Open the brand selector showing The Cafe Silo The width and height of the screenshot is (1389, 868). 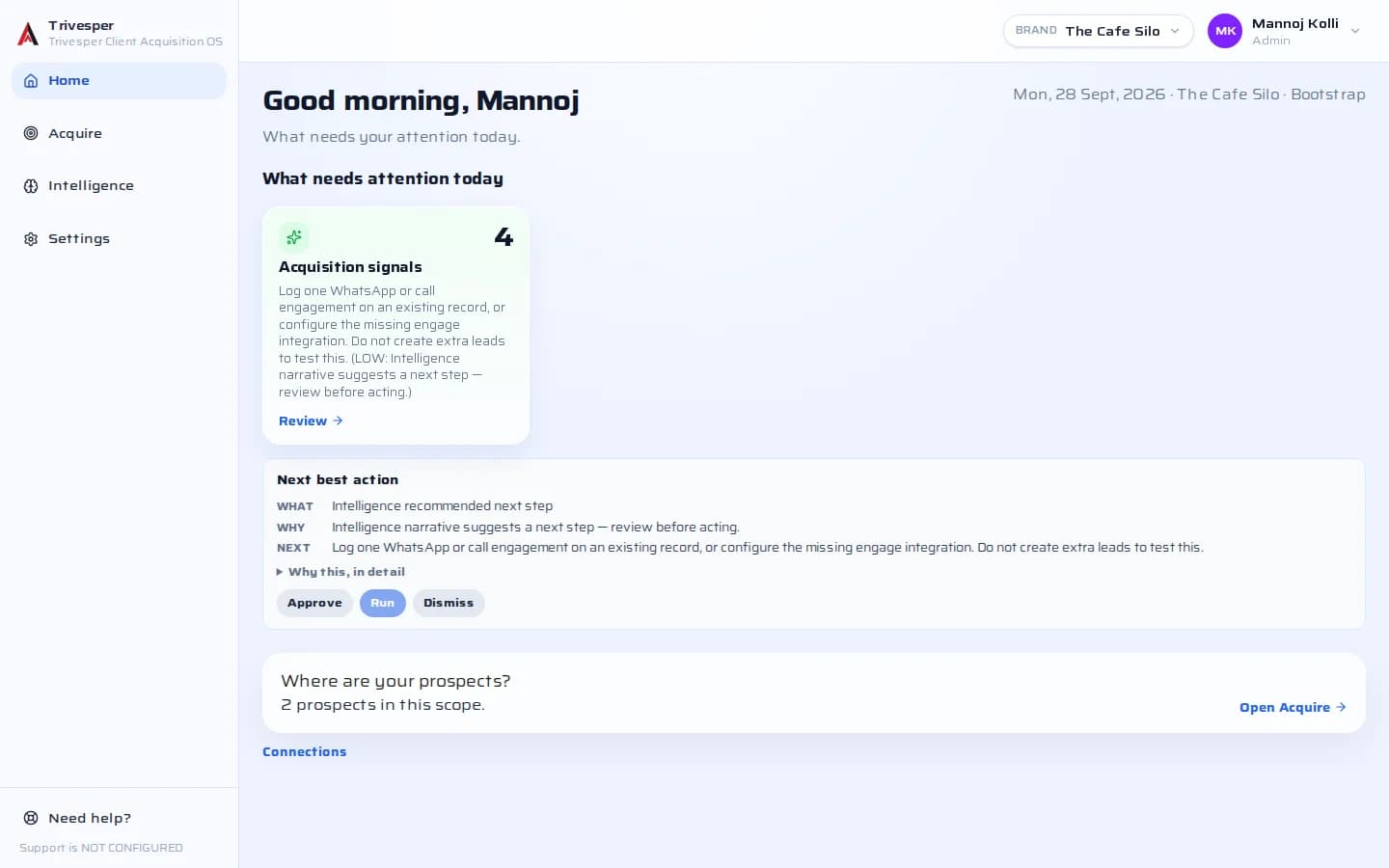click(x=1098, y=31)
